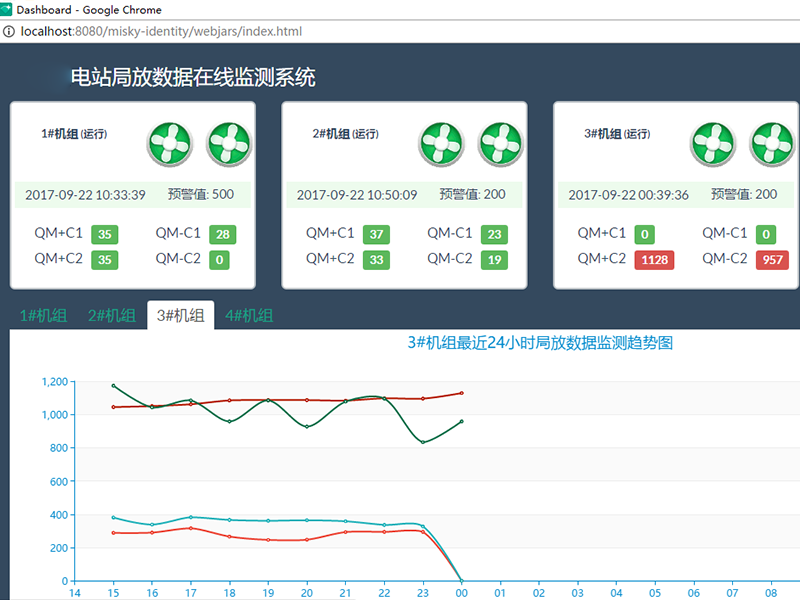800x600 pixels.
Task: Click the red 957 badge for QM-C2
Action: [x=772, y=260]
